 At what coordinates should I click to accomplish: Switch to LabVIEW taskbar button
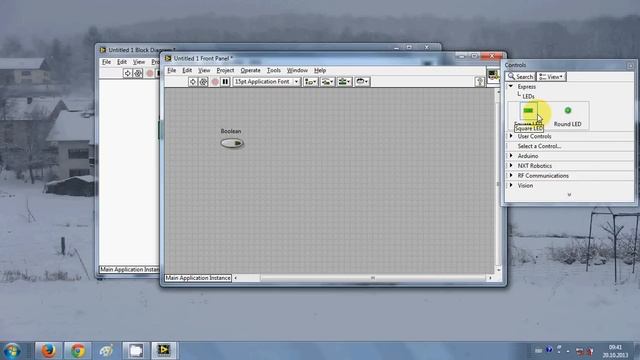164,350
